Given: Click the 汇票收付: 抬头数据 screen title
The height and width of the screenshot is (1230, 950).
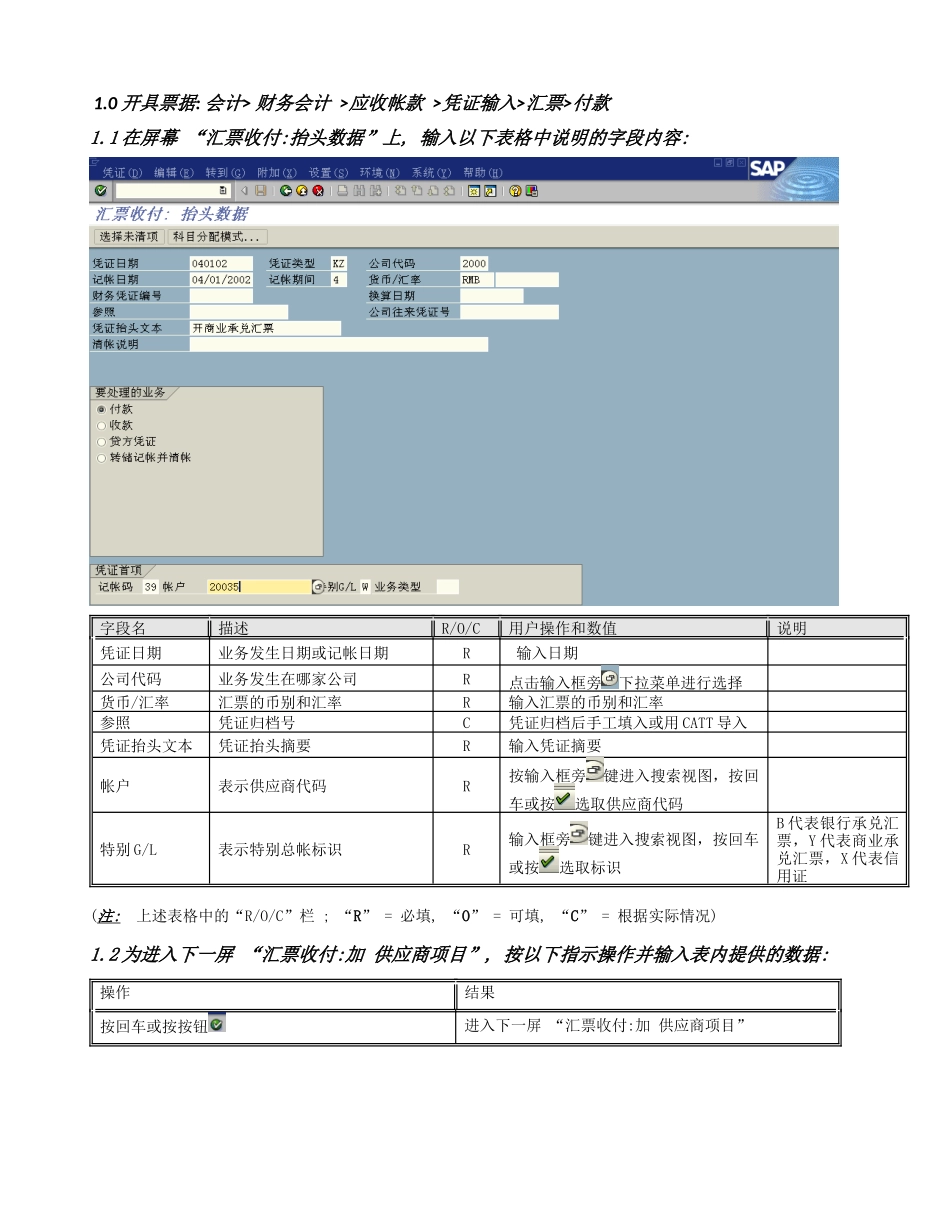Looking at the screenshot, I should tap(172, 214).
